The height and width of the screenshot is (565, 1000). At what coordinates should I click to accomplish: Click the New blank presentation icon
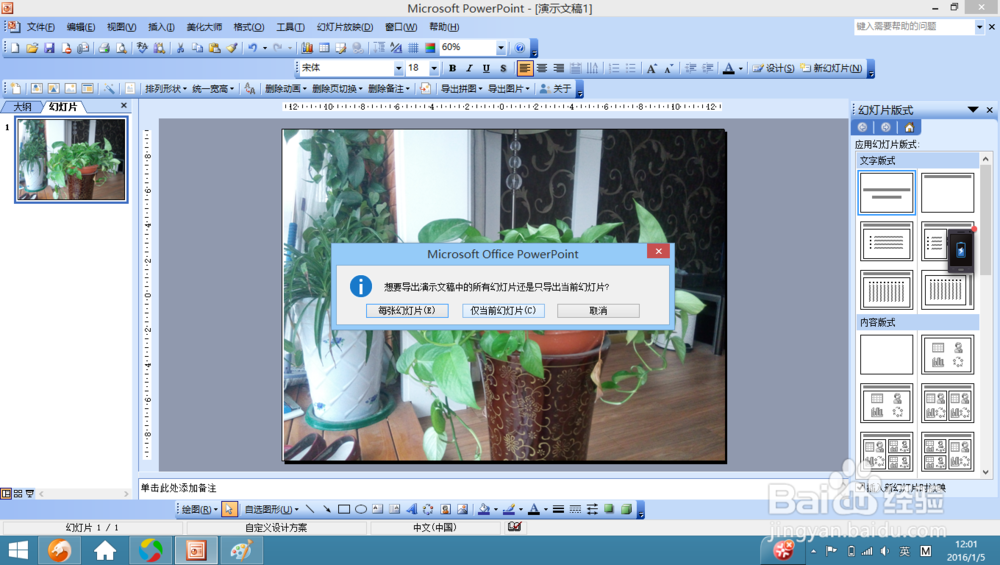coord(15,48)
